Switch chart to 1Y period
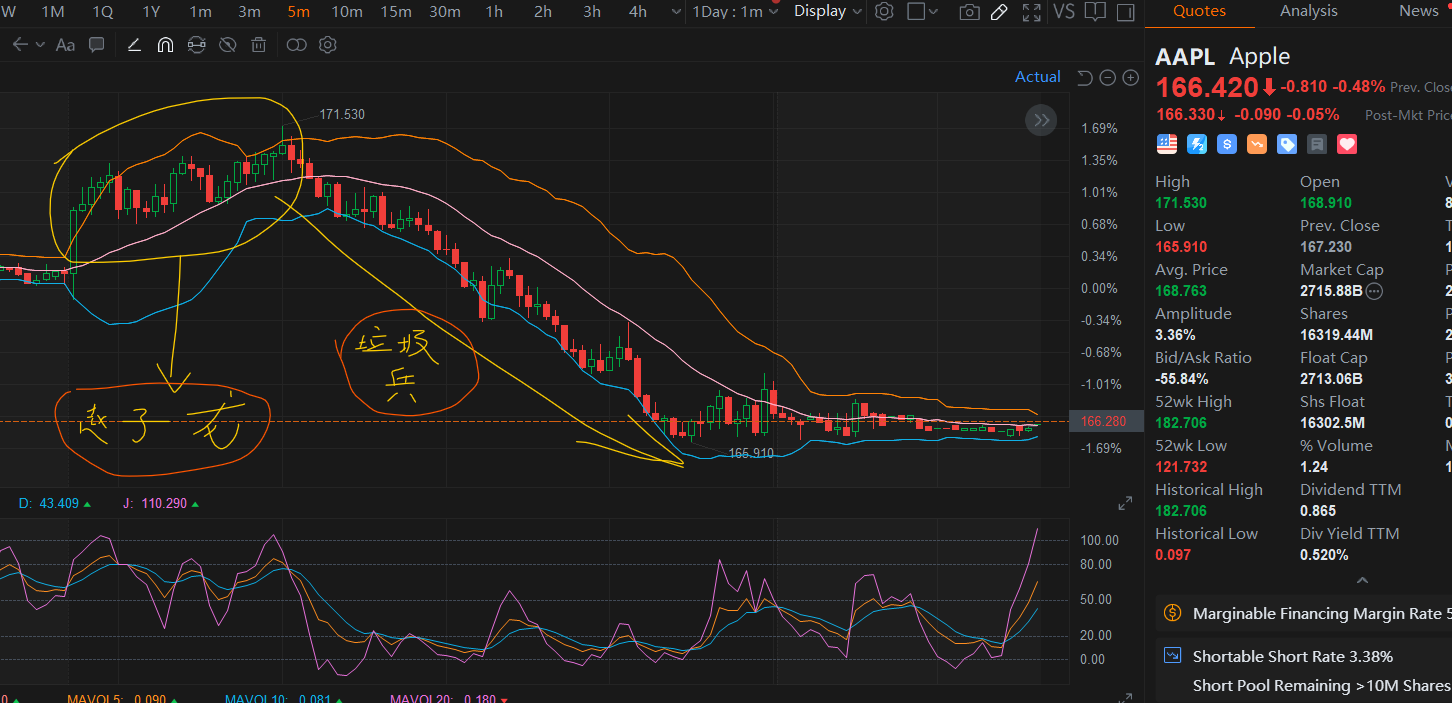 coord(151,12)
